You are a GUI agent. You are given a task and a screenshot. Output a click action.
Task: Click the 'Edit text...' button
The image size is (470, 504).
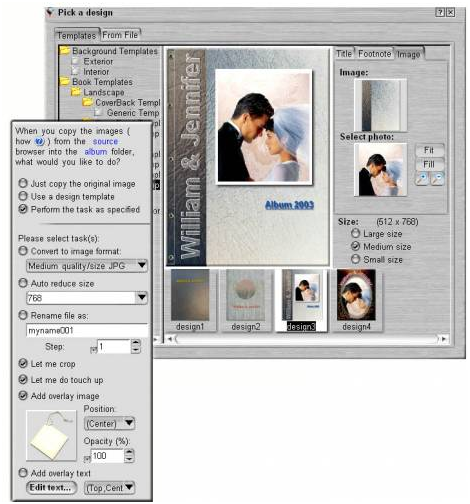click(x=51, y=488)
